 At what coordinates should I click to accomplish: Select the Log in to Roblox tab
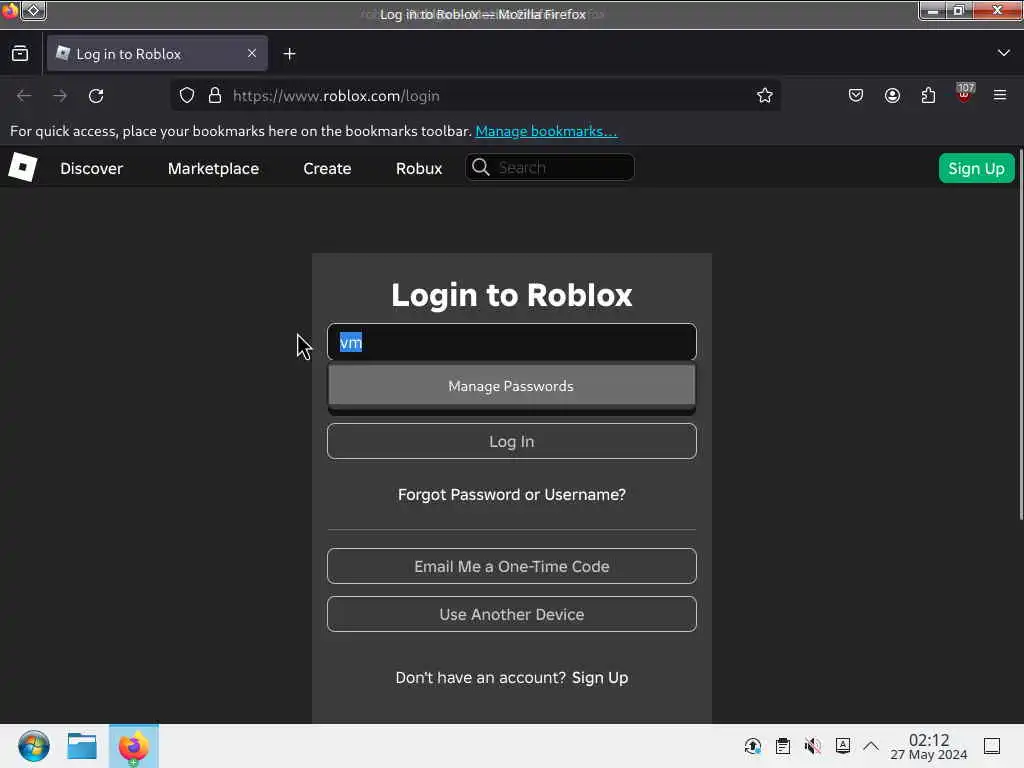click(x=157, y=54)
